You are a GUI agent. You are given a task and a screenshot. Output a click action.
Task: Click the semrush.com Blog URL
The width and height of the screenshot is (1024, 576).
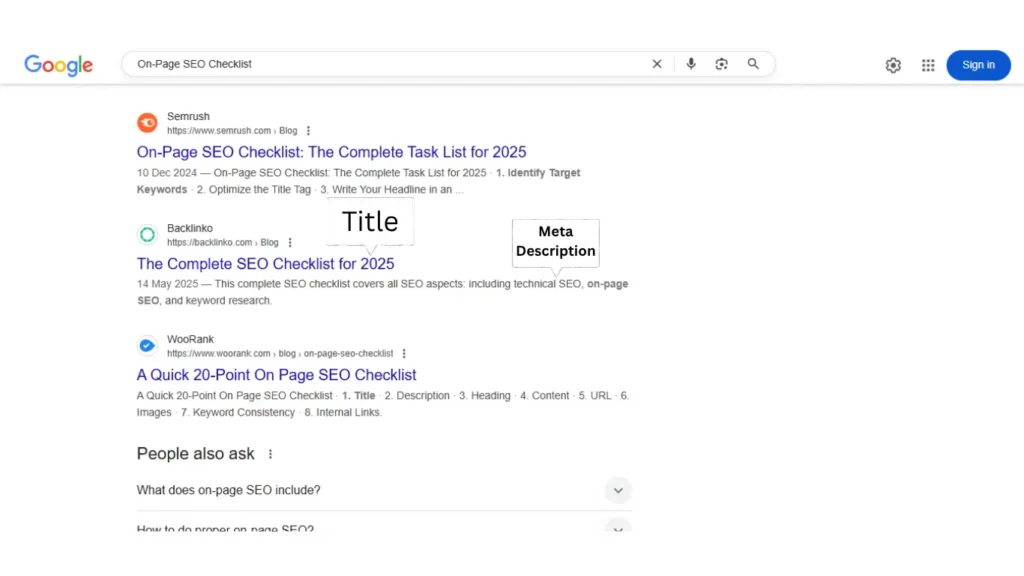click(232, 131)
